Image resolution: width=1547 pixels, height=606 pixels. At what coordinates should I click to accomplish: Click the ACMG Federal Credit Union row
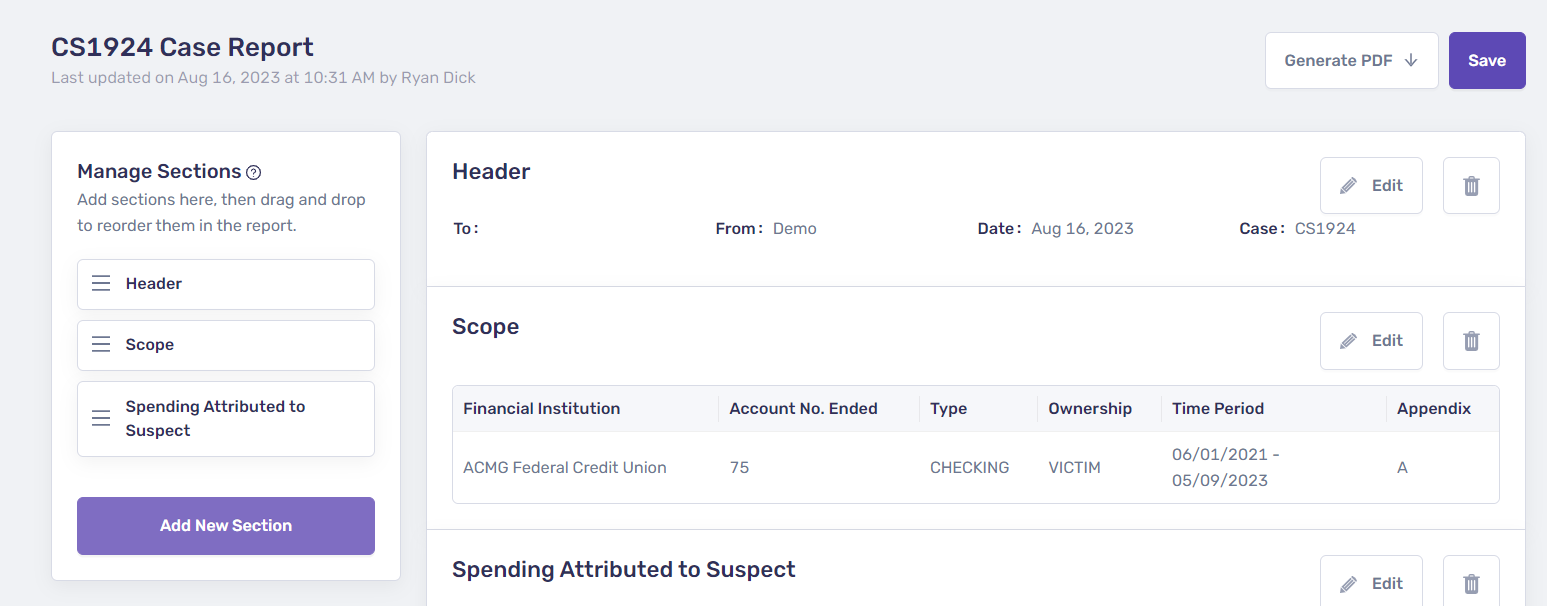tap(565, 468)
